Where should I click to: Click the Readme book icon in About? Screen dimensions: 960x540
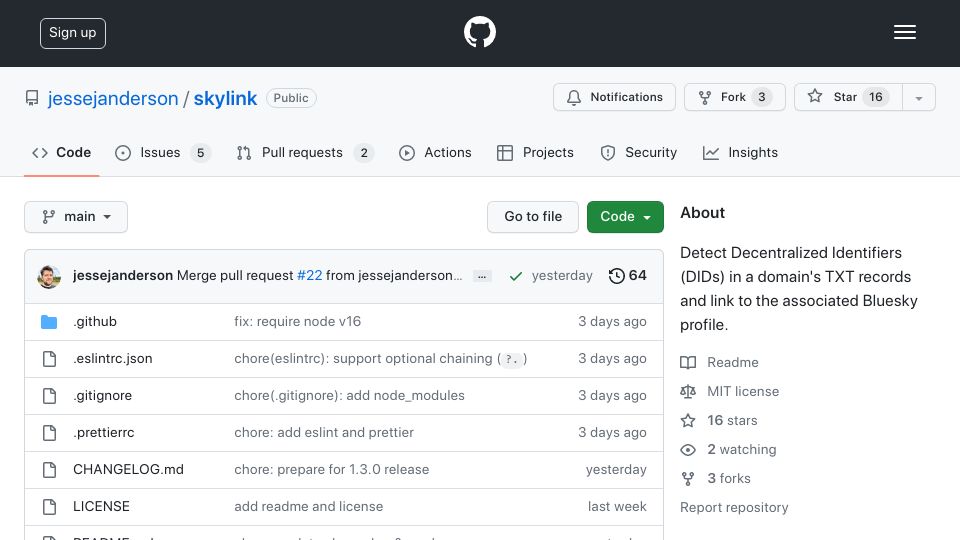688,362
